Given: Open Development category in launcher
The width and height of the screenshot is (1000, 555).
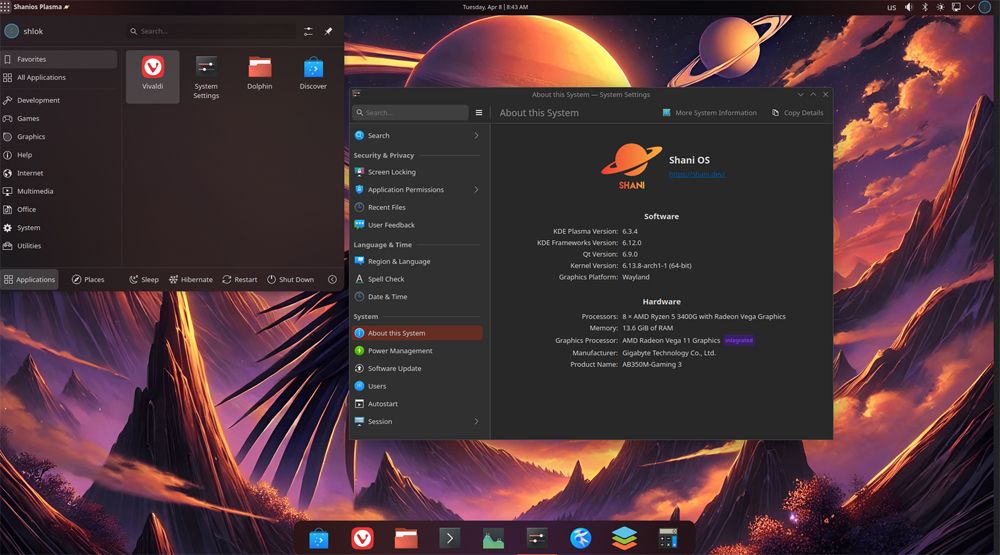Looking at the screenshot, I should [59, 100].
